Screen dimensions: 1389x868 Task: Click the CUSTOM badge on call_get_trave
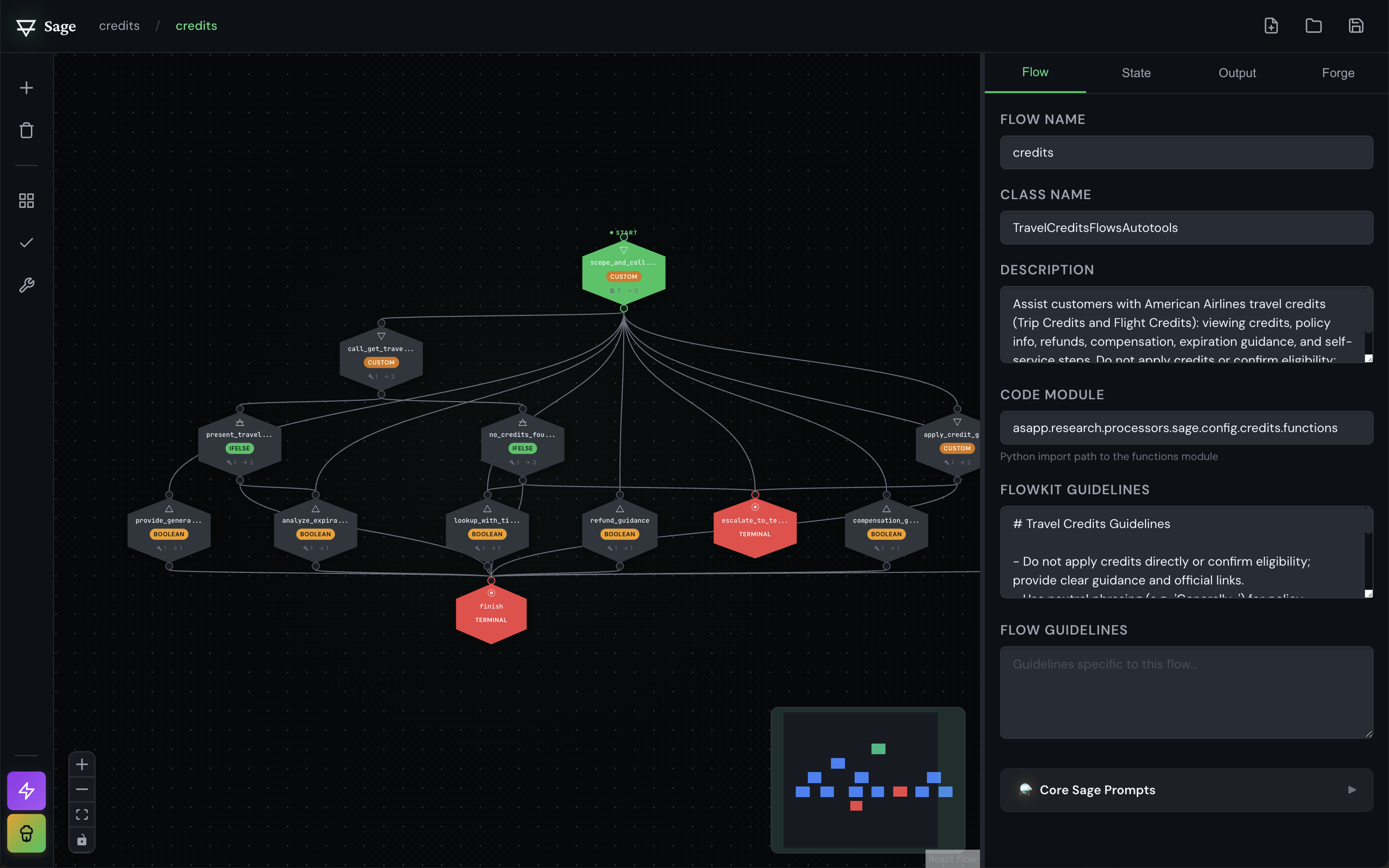point(381,362)
